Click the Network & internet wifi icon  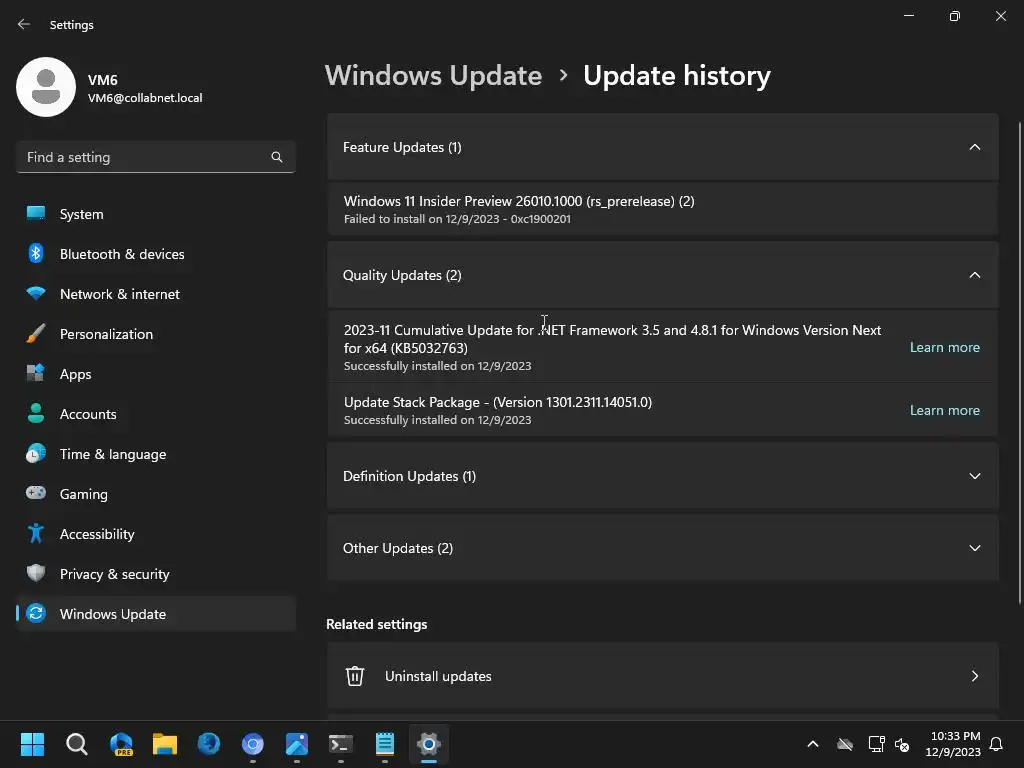[36, 293]
